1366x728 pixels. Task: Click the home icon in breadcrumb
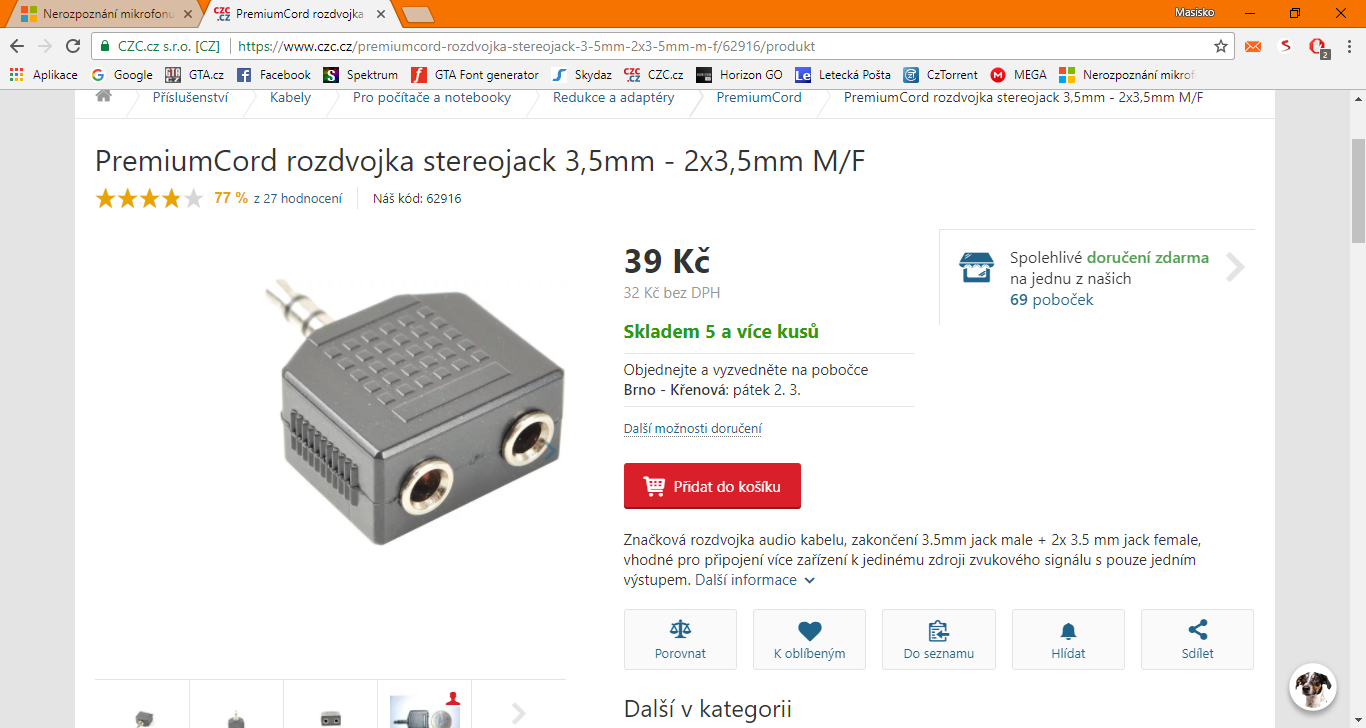[103, 97]
